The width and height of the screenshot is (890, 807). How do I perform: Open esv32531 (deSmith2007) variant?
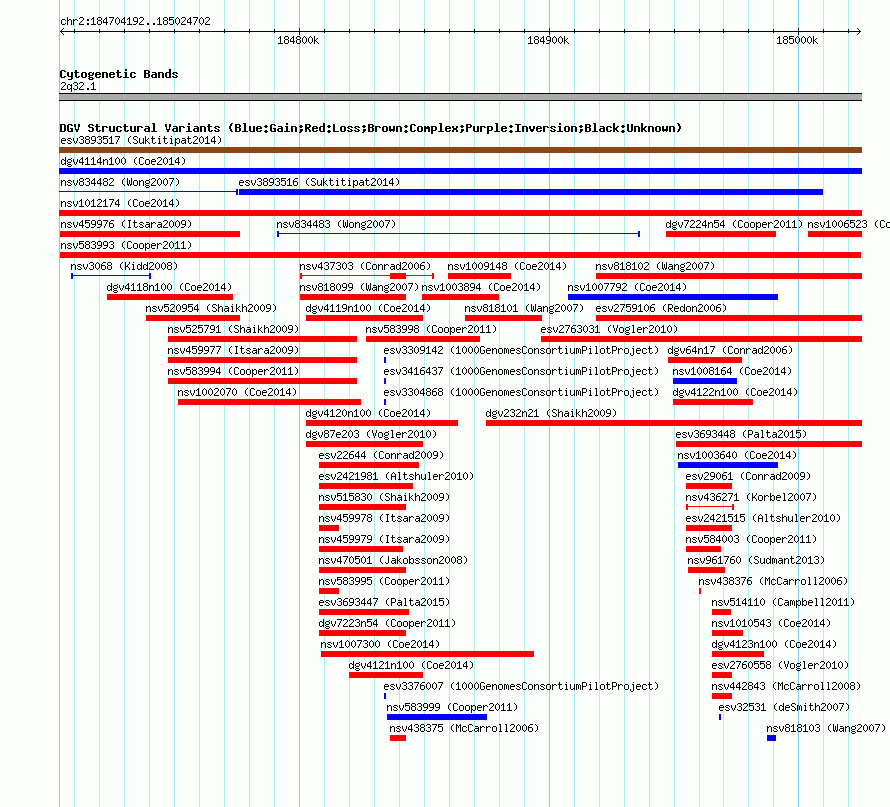720,717
